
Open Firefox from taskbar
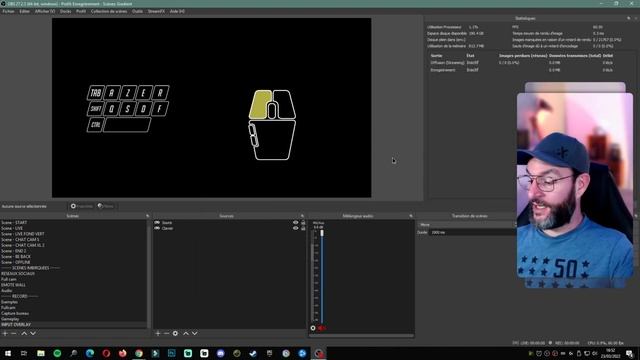tap(122, 353)
